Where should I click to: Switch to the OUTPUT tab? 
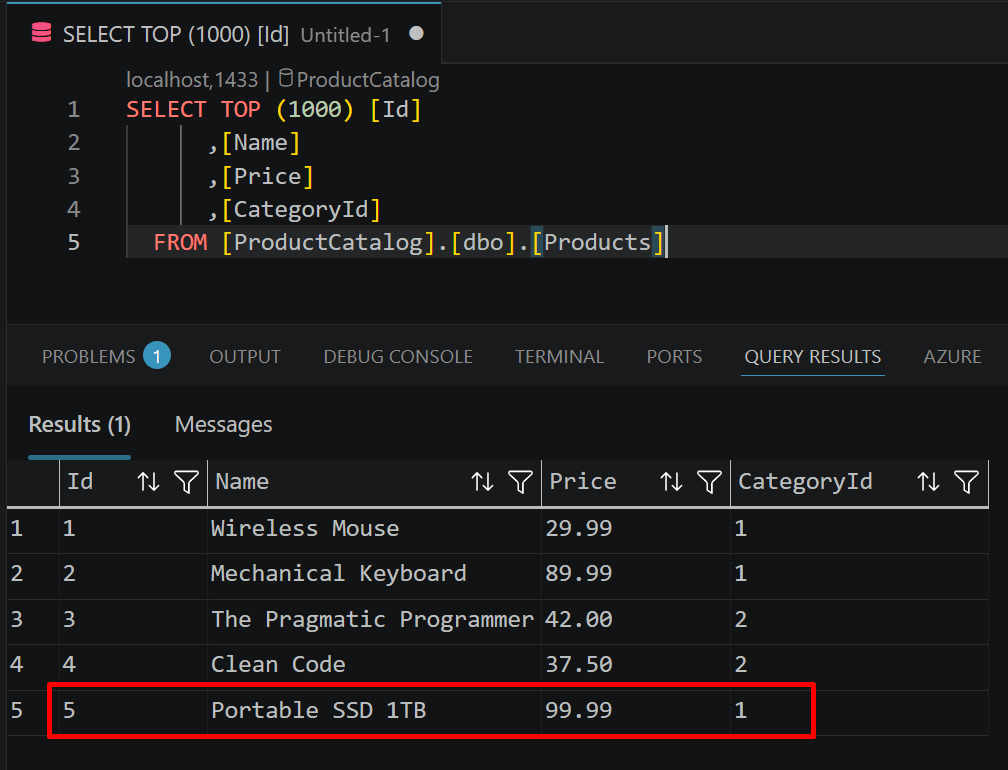tap(245, 357)
